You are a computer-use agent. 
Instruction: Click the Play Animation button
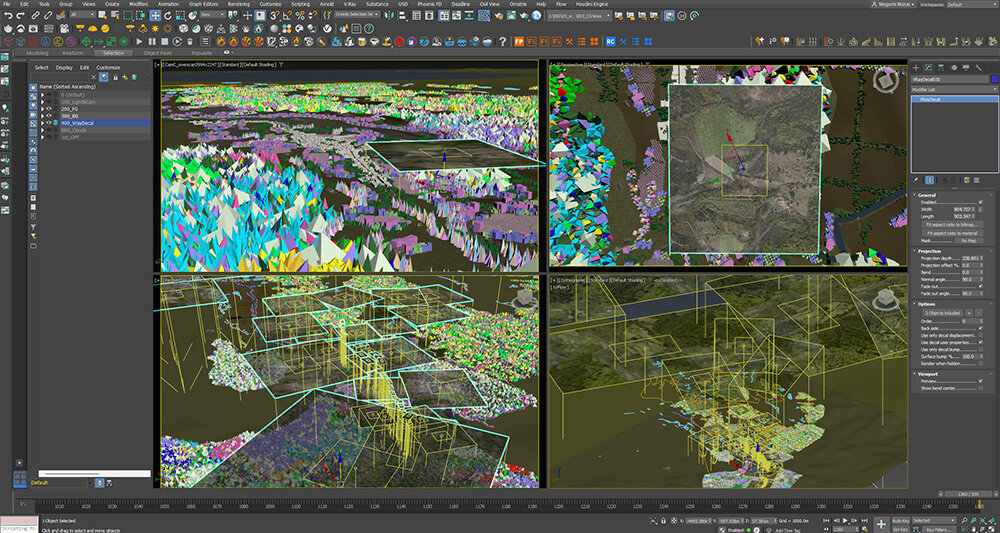846,521
